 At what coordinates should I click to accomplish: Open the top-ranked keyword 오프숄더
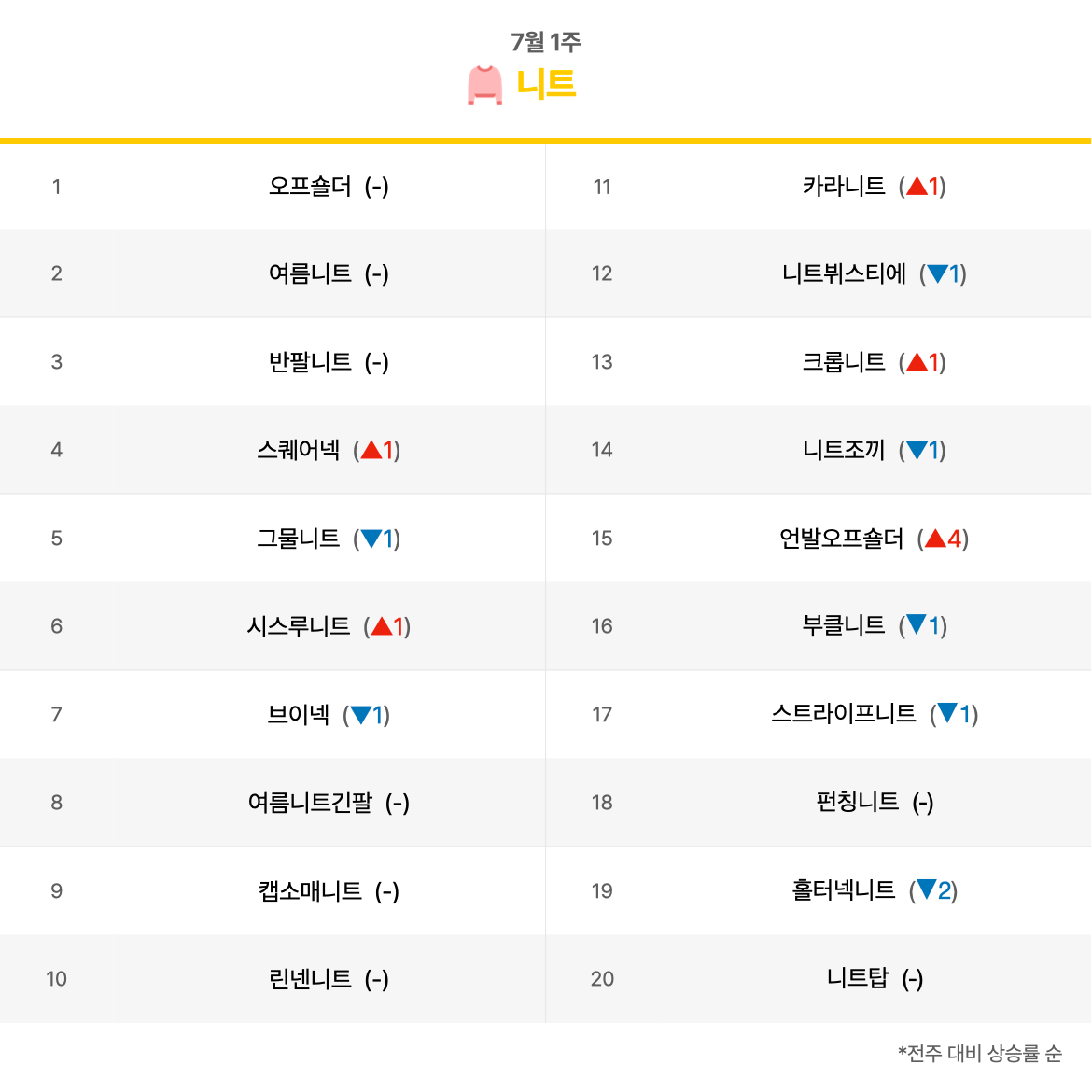click(310, 186)
